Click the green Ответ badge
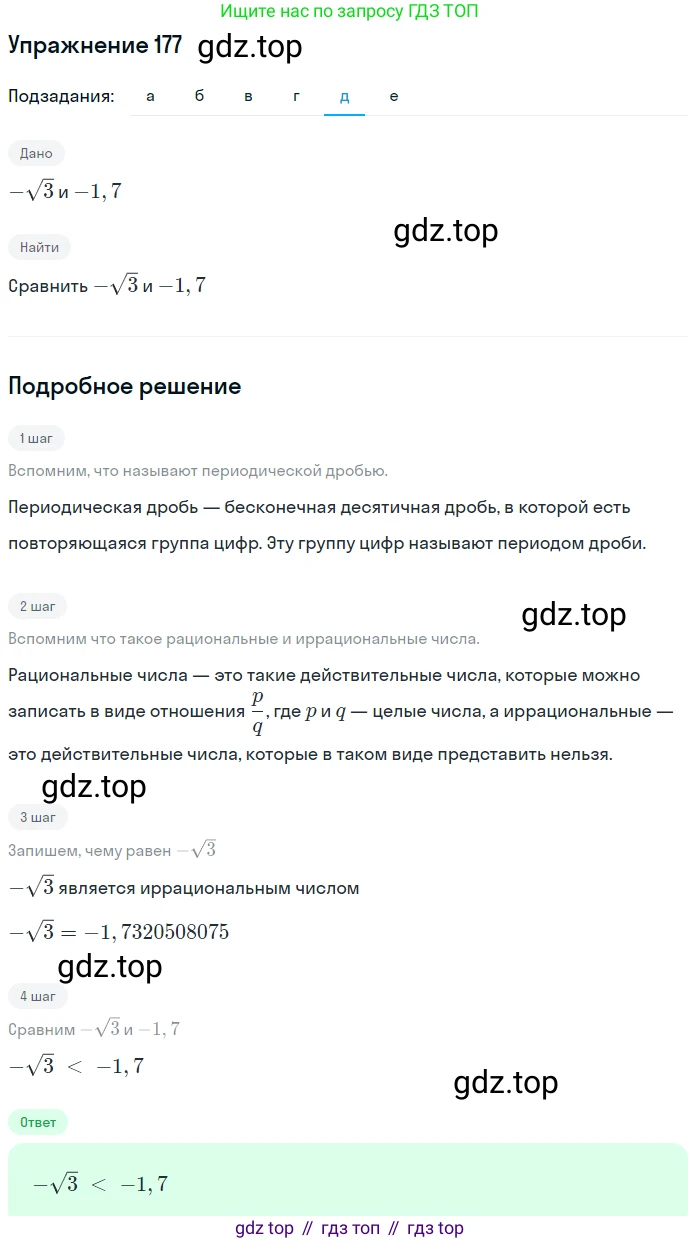Viewport: 700px width, 1243px height. click(38, 1122)
